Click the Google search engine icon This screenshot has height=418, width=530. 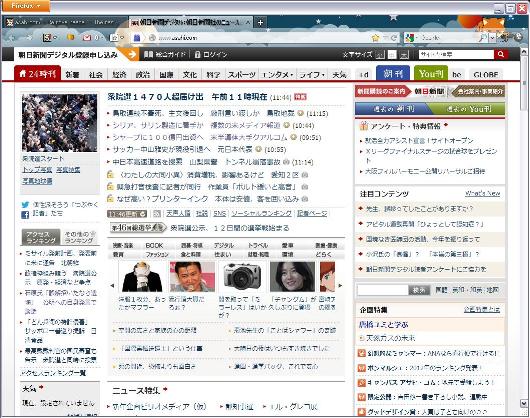tap(410, 38)
